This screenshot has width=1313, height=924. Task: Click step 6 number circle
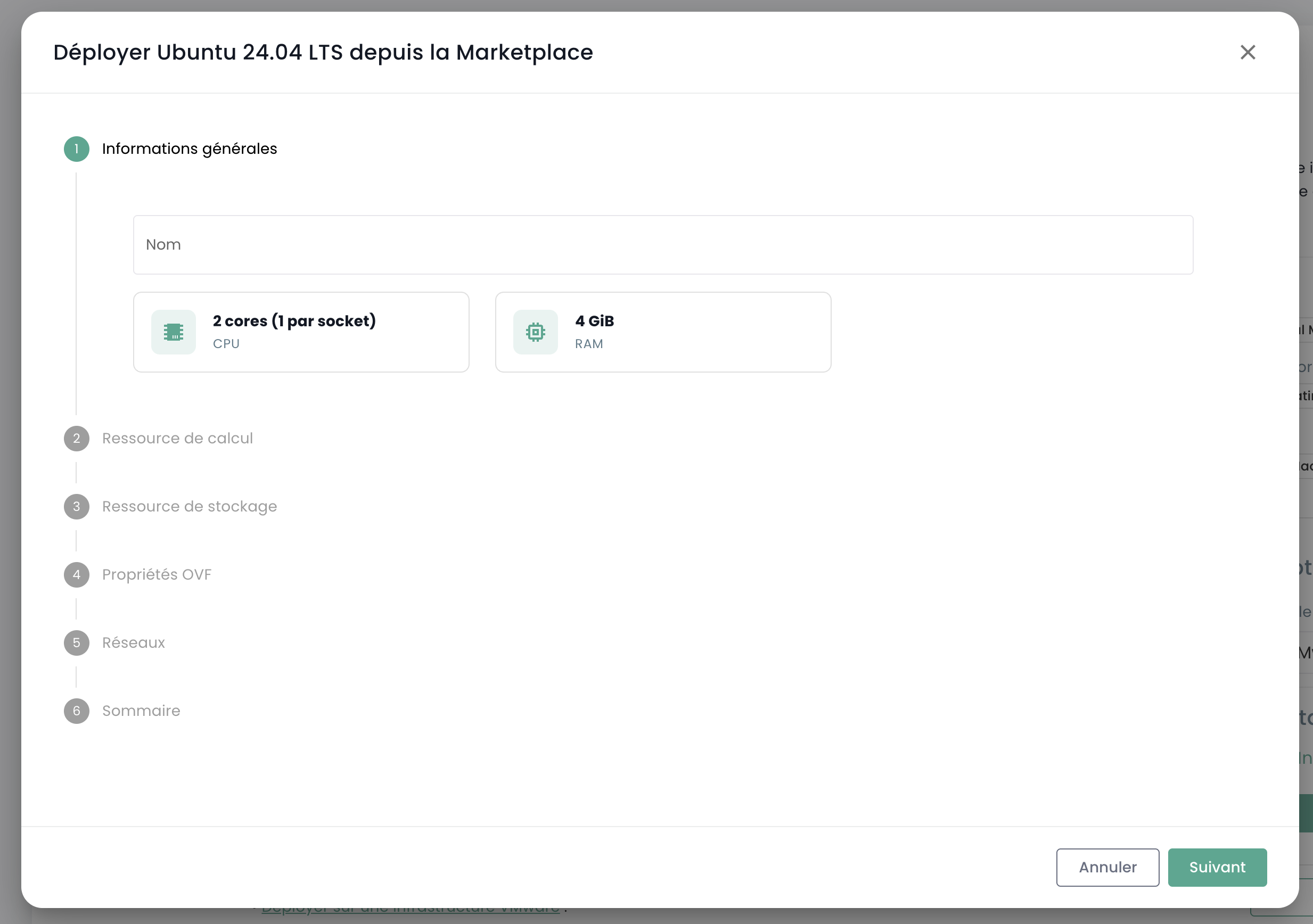tap(77, 711)
